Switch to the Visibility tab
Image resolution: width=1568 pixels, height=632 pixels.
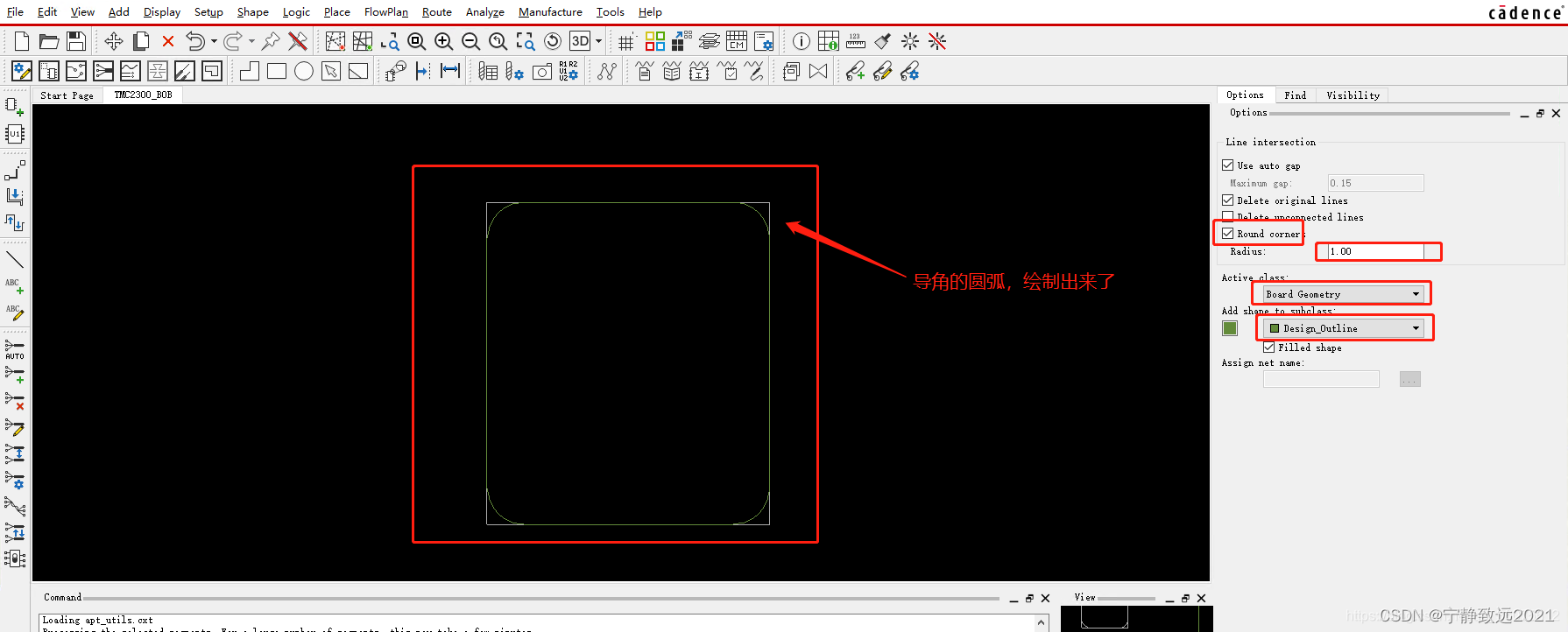(1353, 95)
